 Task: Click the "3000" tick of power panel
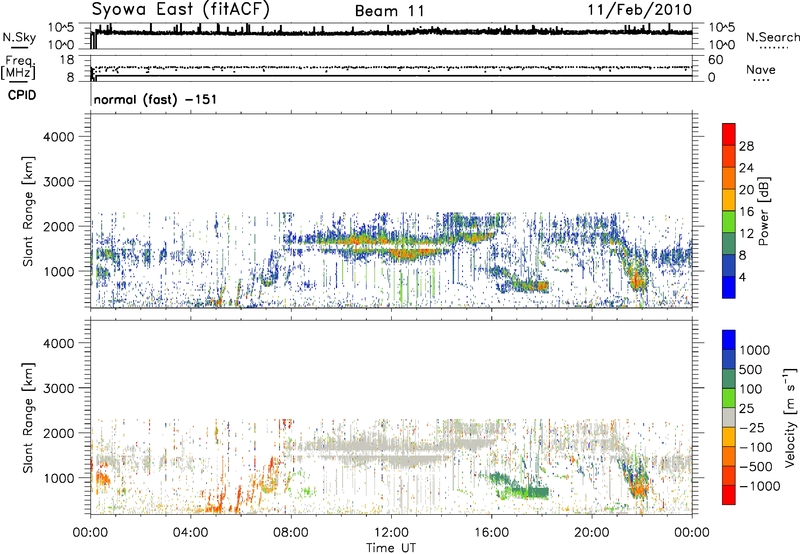coord(58,182)
